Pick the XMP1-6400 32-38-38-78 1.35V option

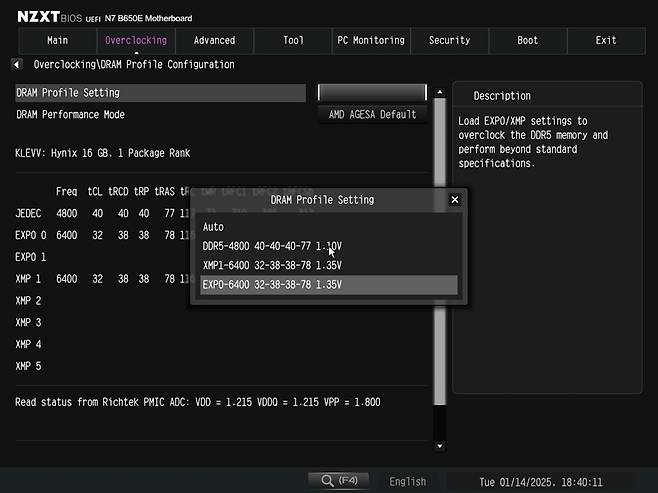[x=272, y=265]
